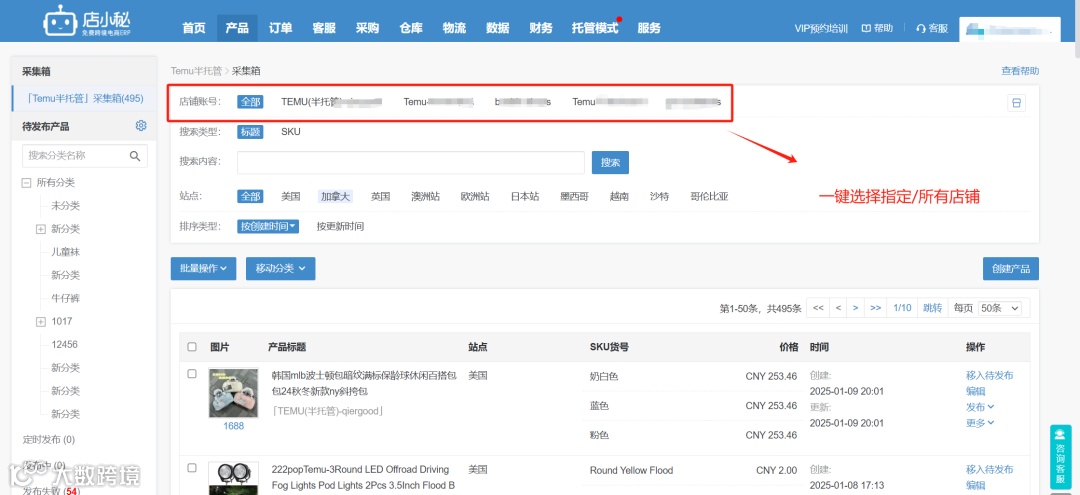Click 移入待发布 for first product row
1080x495 pixels.
[x=989, y=375]
